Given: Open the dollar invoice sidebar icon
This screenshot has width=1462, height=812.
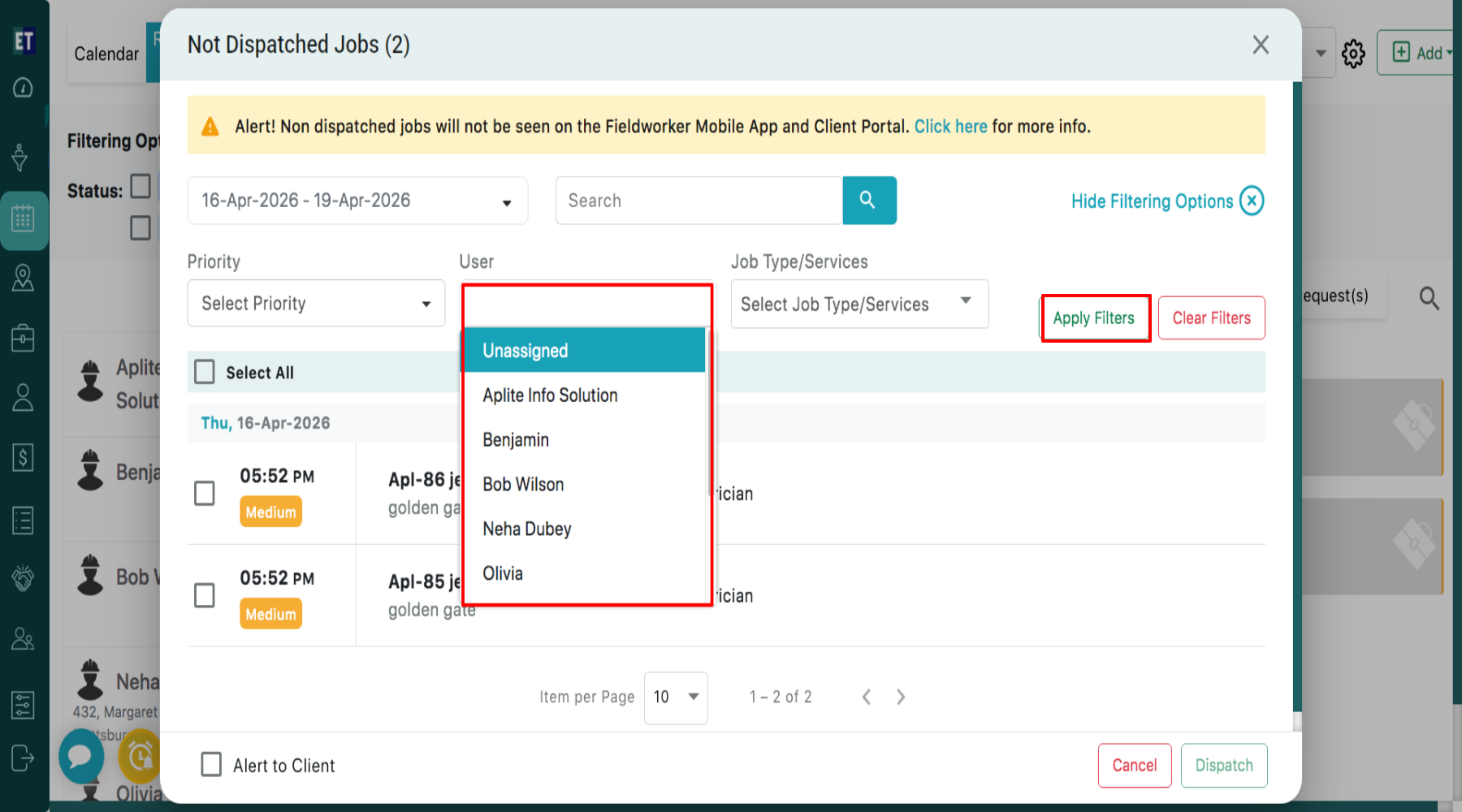Looking at the screenshot, I should 23,458.
